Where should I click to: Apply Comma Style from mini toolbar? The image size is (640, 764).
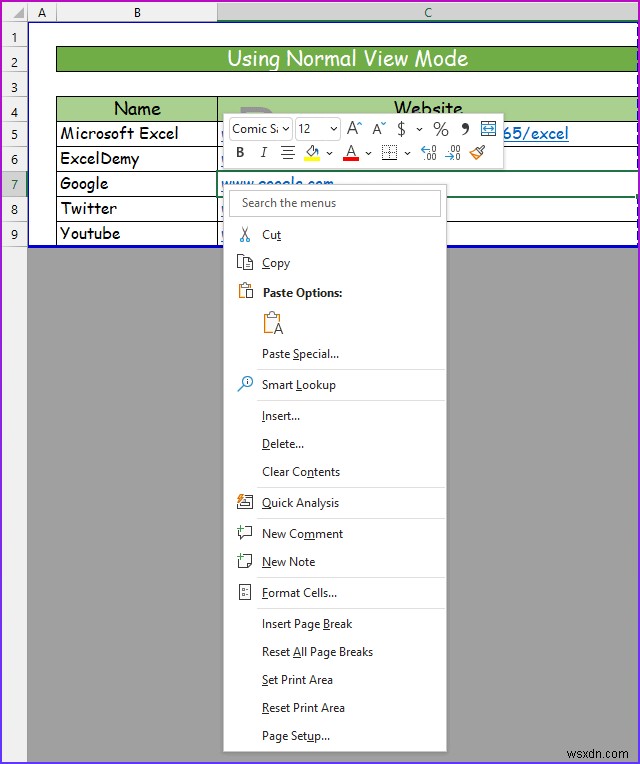(465, 129)
